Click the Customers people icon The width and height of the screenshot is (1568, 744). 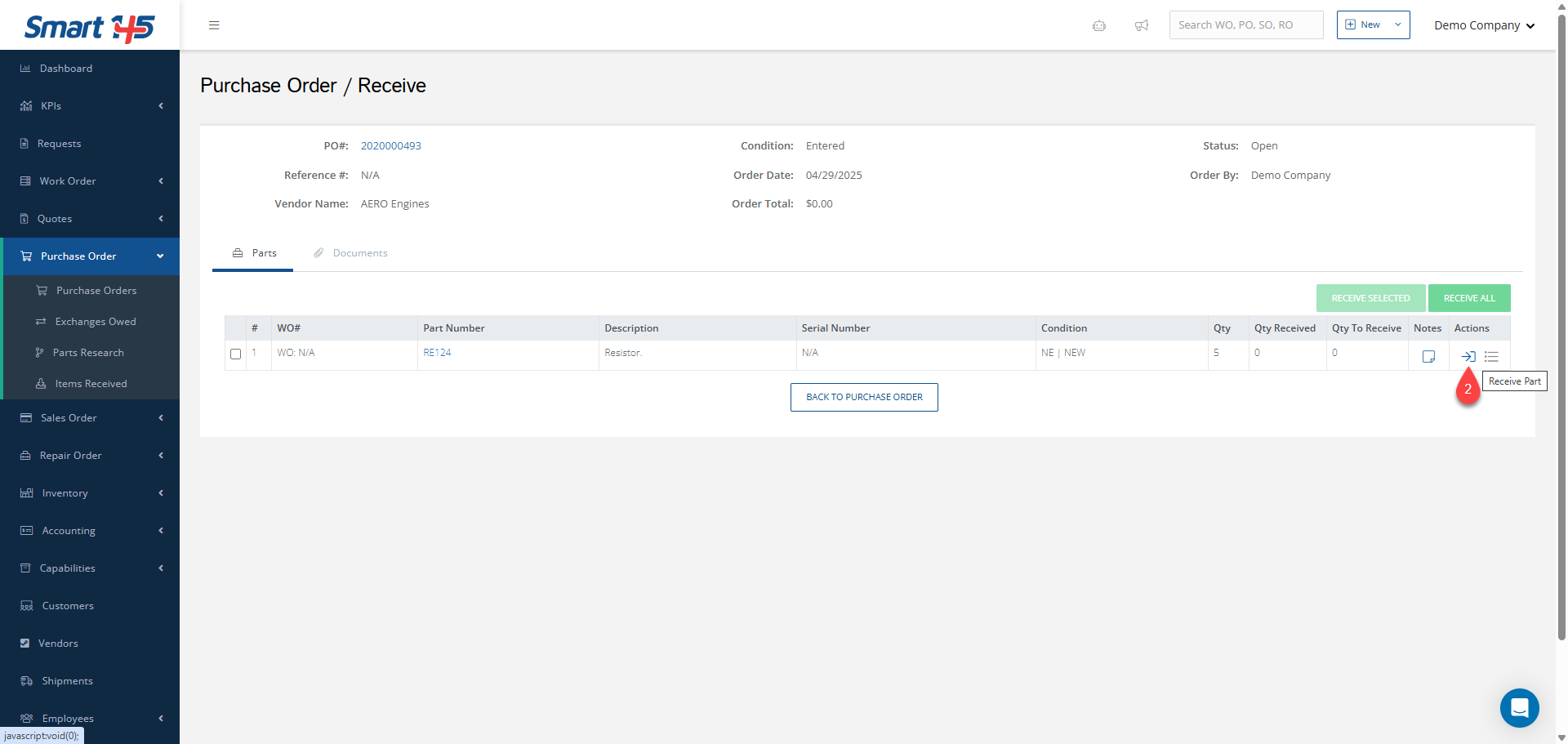[26, 606]
